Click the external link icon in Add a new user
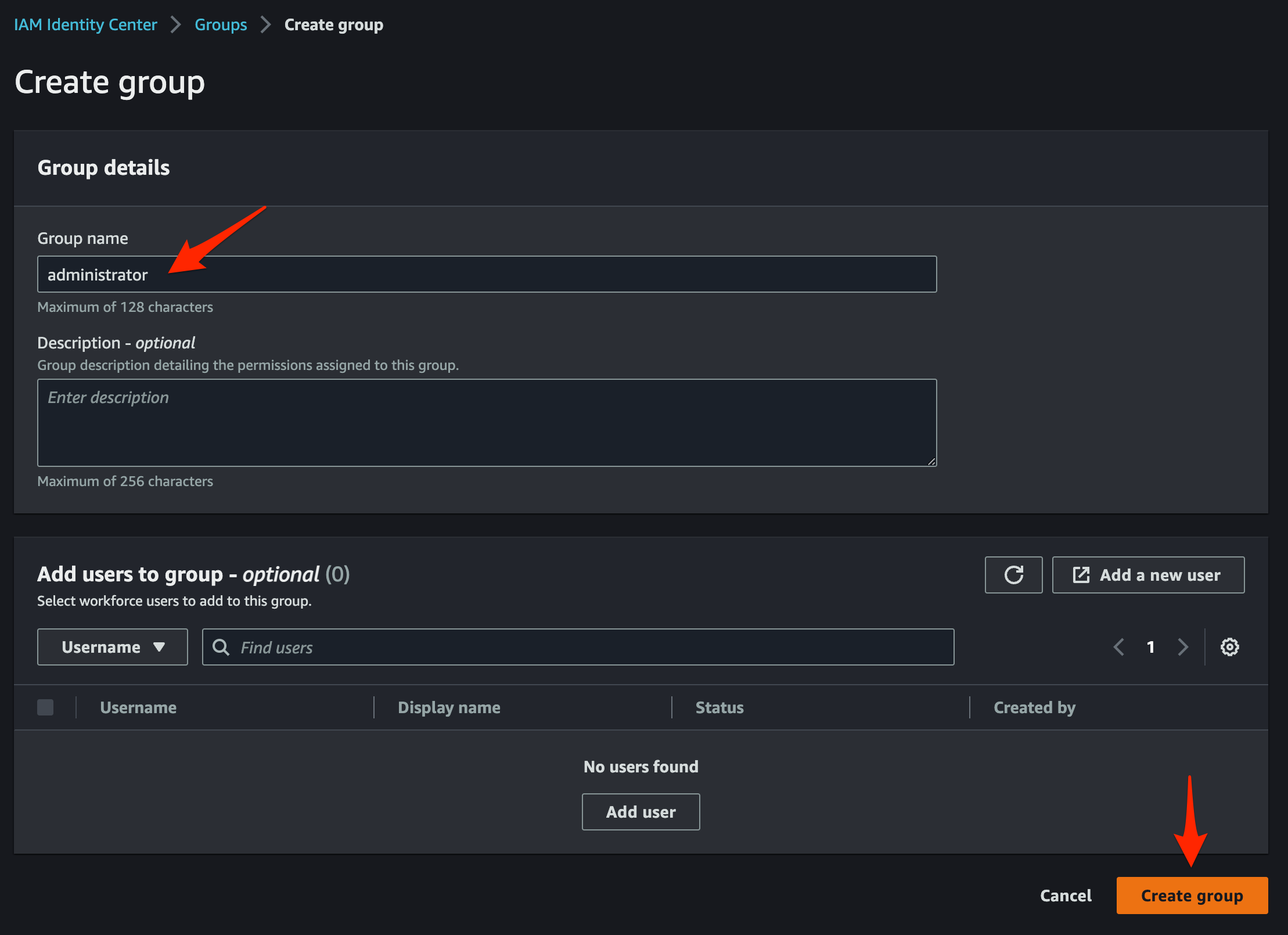 pyautogui.click(x=1081, y=575)
